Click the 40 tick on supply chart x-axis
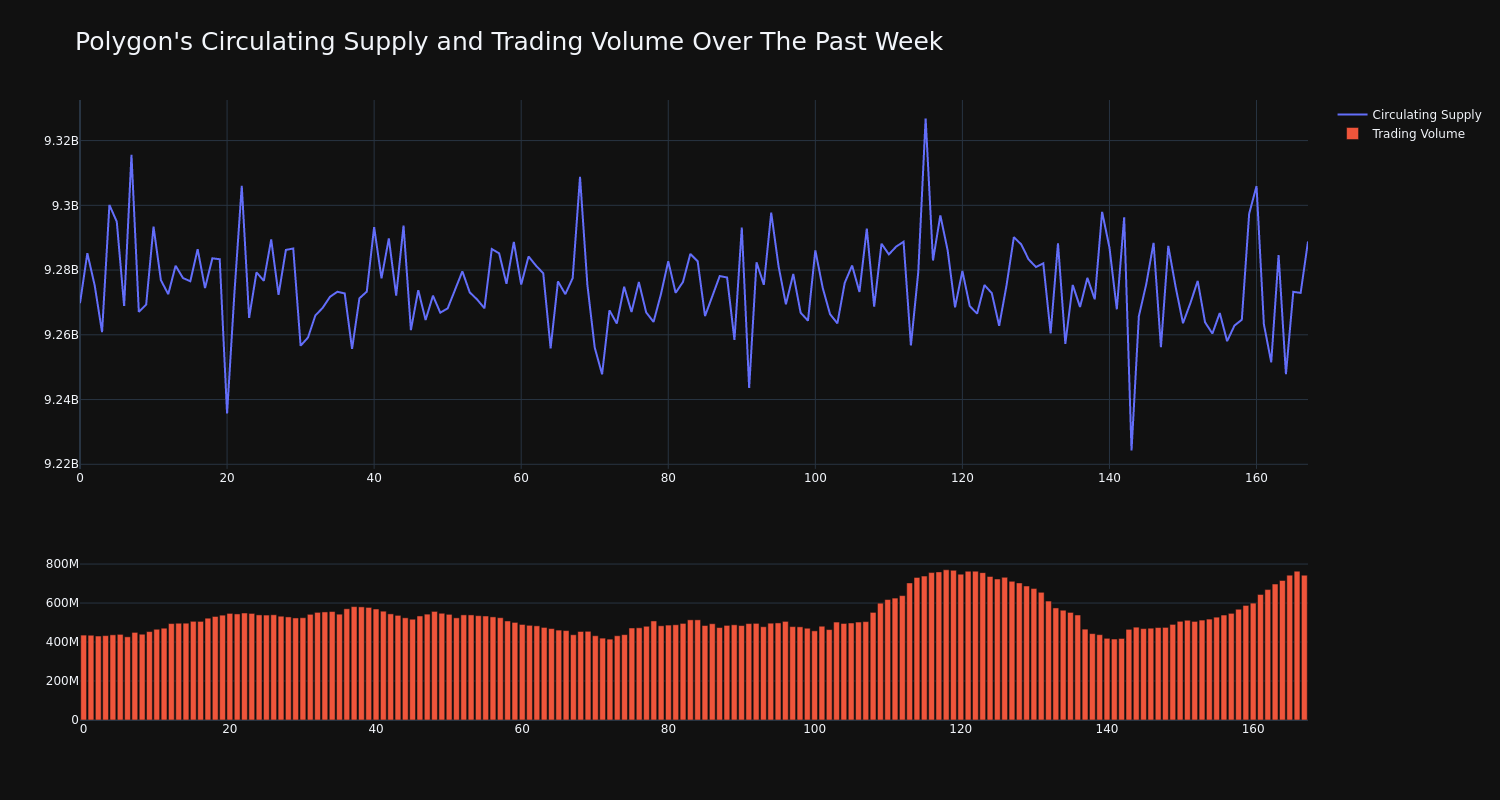Screen dimensions: 1500x800 point(374,478)
